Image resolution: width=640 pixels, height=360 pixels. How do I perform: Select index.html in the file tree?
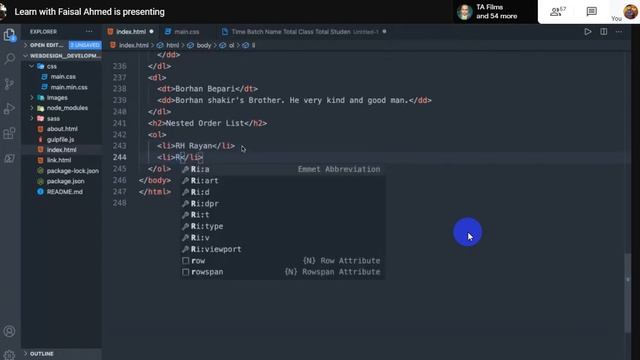pyautogui.click(x=61, y=150)
